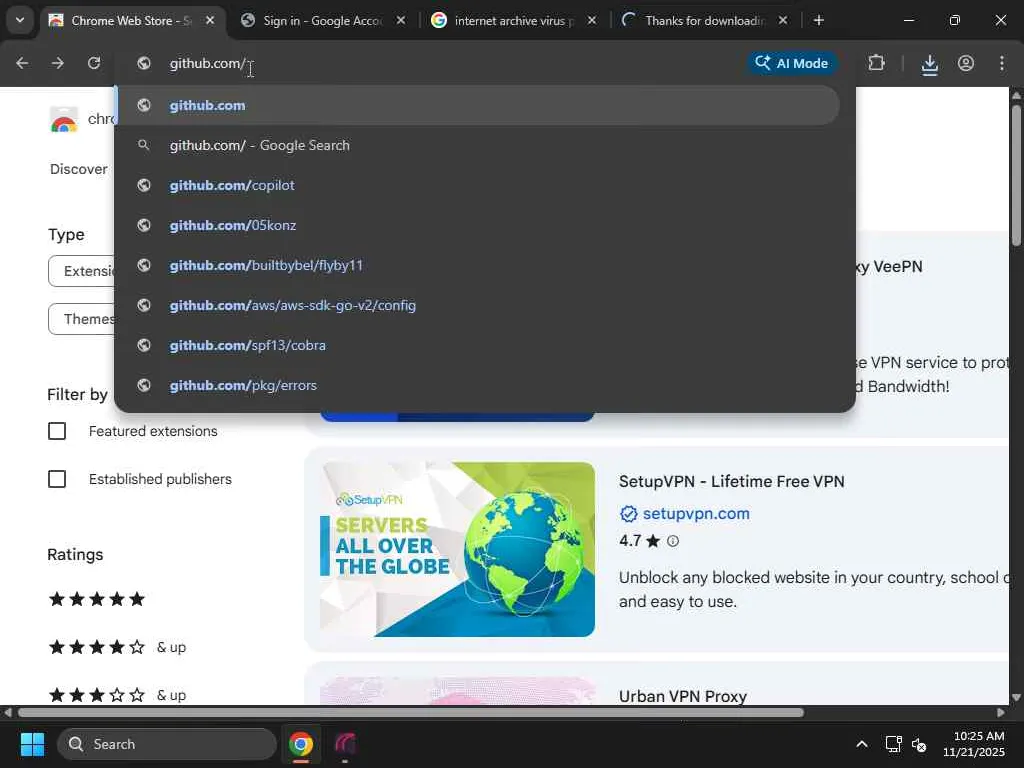Open the profile avatar icon
Viewport: 1024px width, 768px height.
click(966, 63)
